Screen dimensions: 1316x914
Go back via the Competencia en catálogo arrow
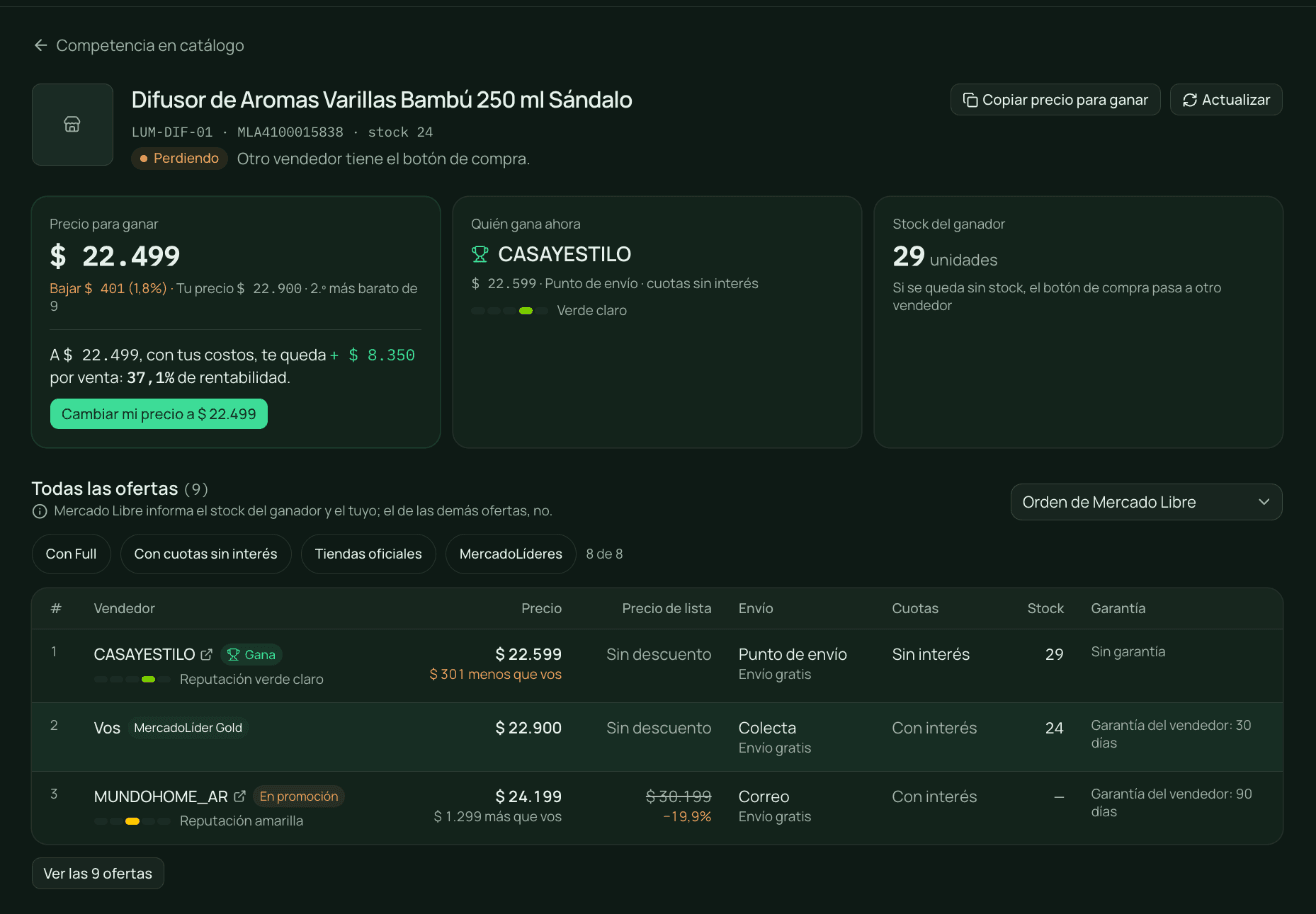[x=40, y=45]
